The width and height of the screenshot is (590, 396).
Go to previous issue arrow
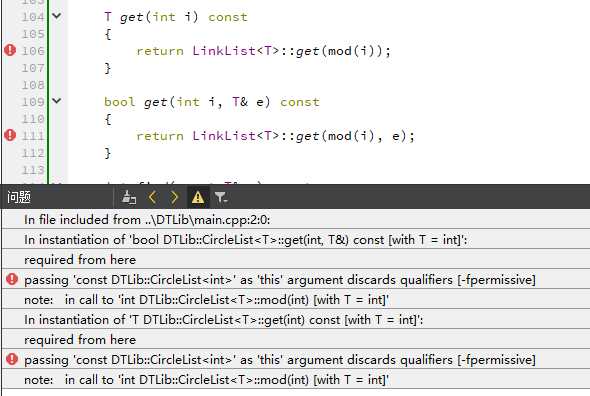pyautogui.click(x=152, y=197)
